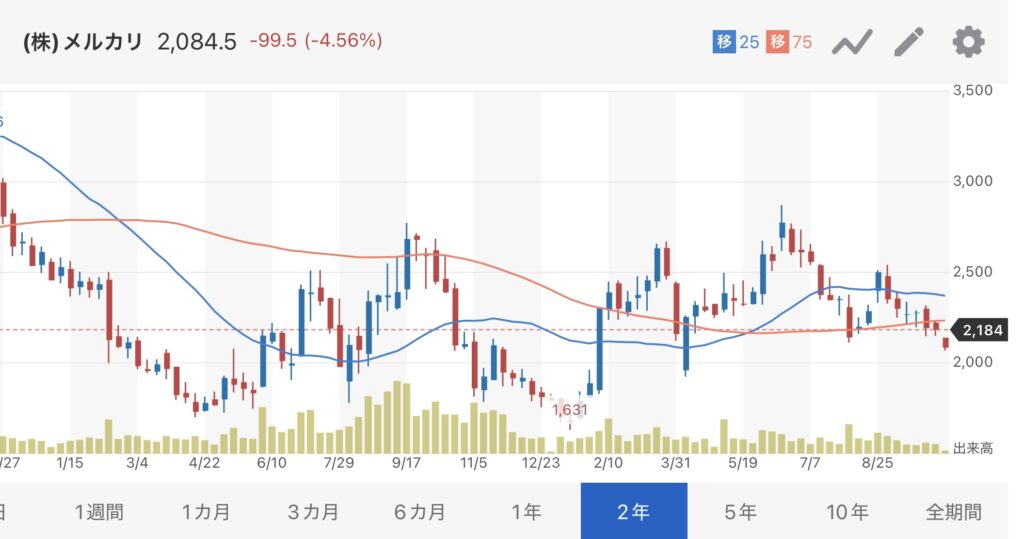
Task: Switch to the 1カ月 time range
Action: point(206,512)
